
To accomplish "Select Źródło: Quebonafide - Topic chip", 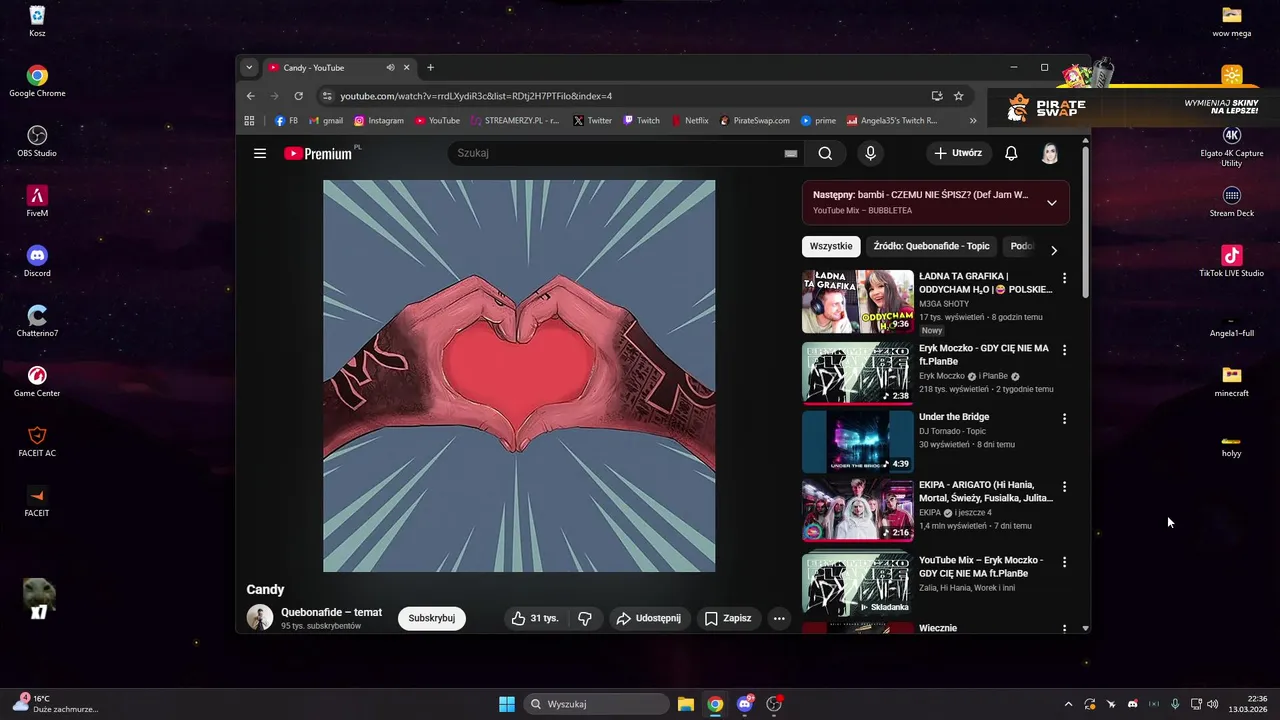I will 931,246.
